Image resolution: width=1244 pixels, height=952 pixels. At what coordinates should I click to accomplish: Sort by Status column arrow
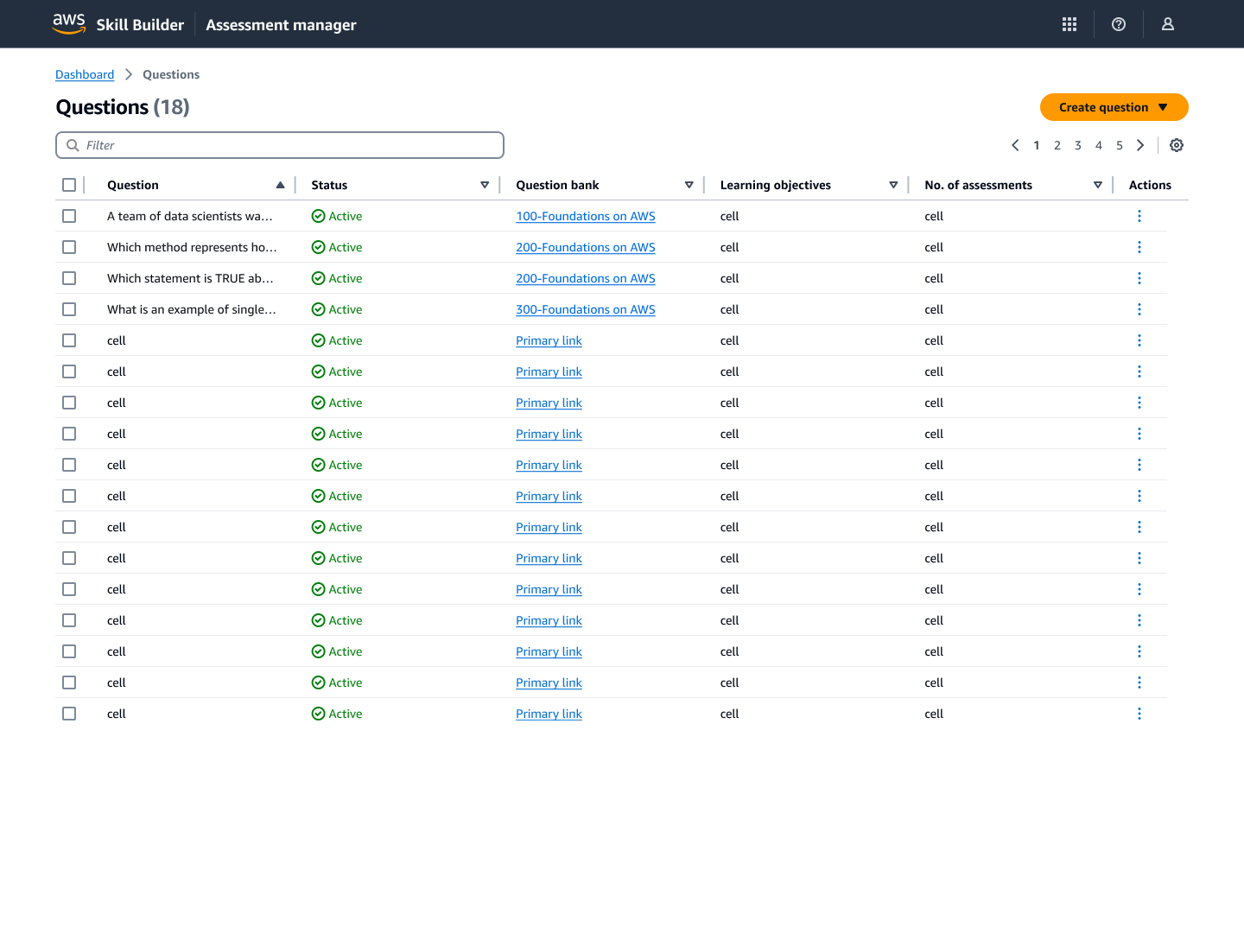485,185
